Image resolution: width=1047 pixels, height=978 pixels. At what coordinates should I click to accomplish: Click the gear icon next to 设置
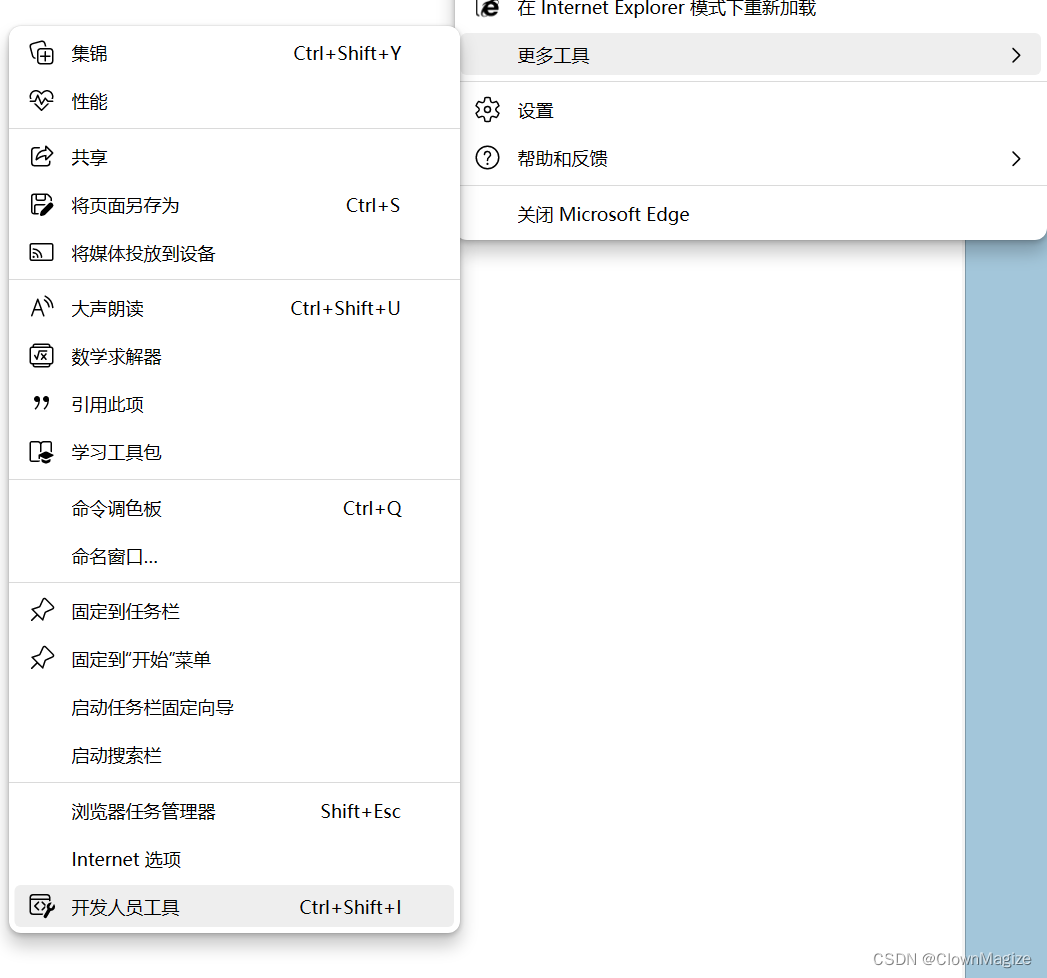pos(487,109)
